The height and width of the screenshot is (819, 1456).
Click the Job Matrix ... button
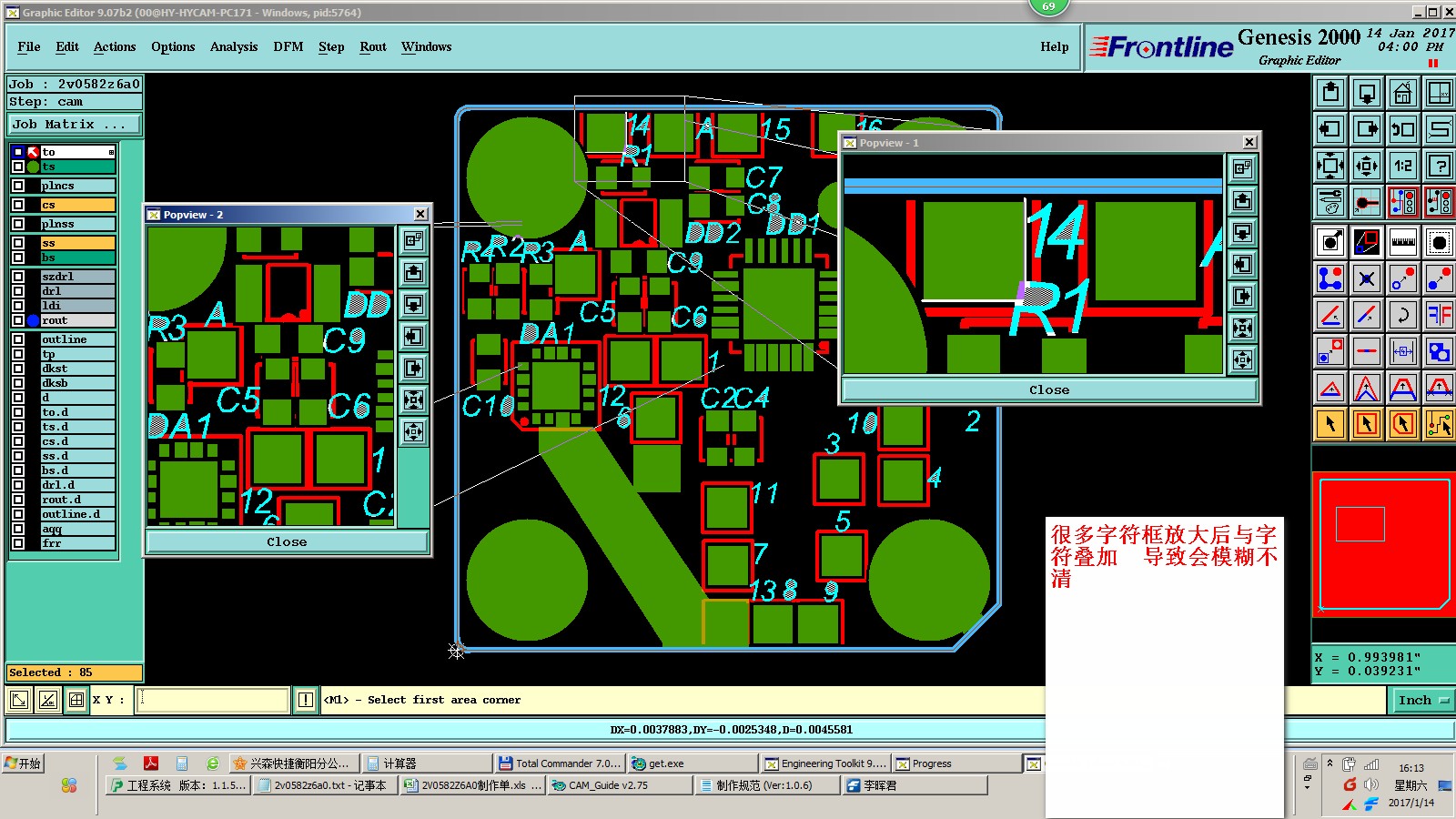point(76,124)
